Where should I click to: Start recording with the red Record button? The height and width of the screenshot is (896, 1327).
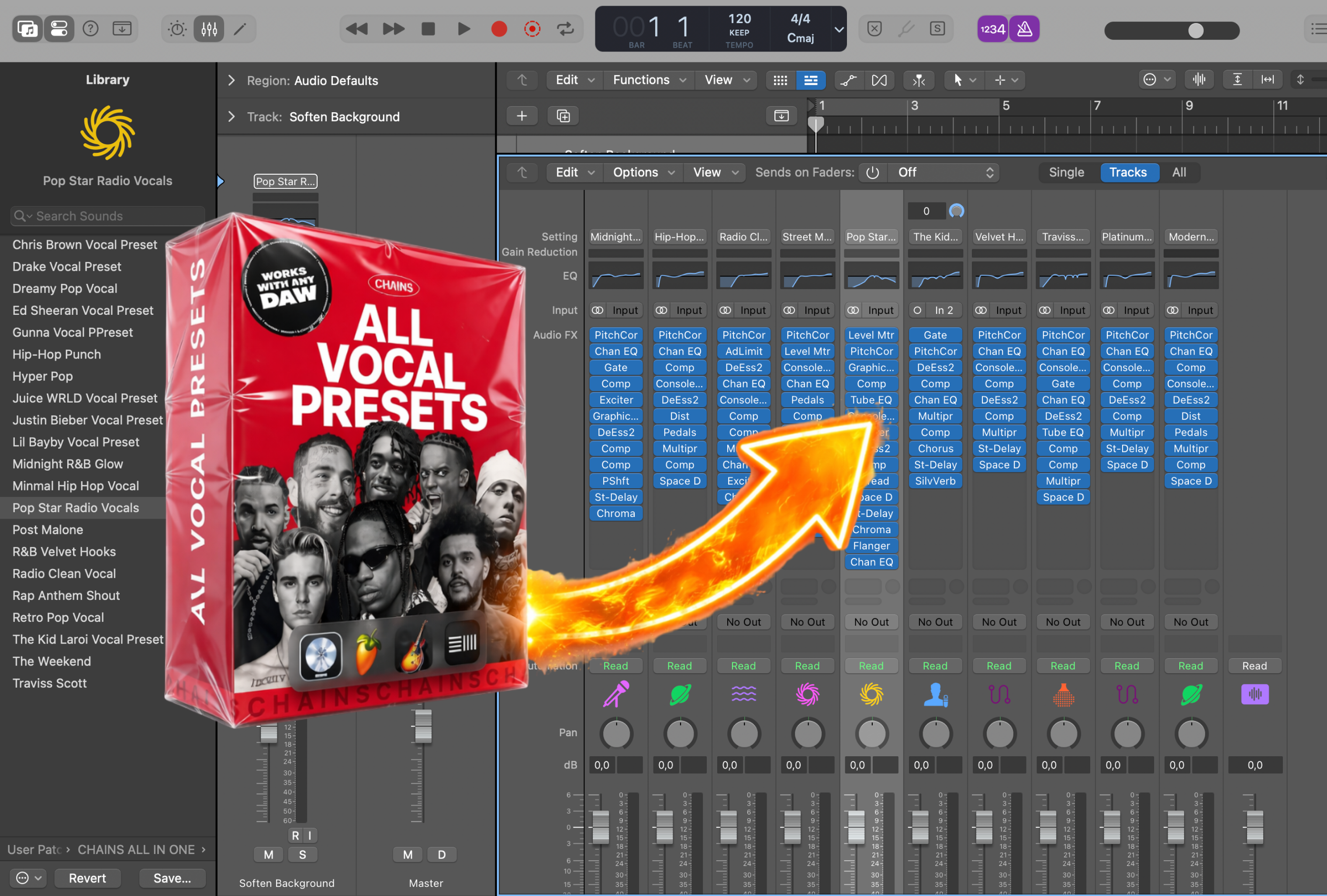pos(499,28)
